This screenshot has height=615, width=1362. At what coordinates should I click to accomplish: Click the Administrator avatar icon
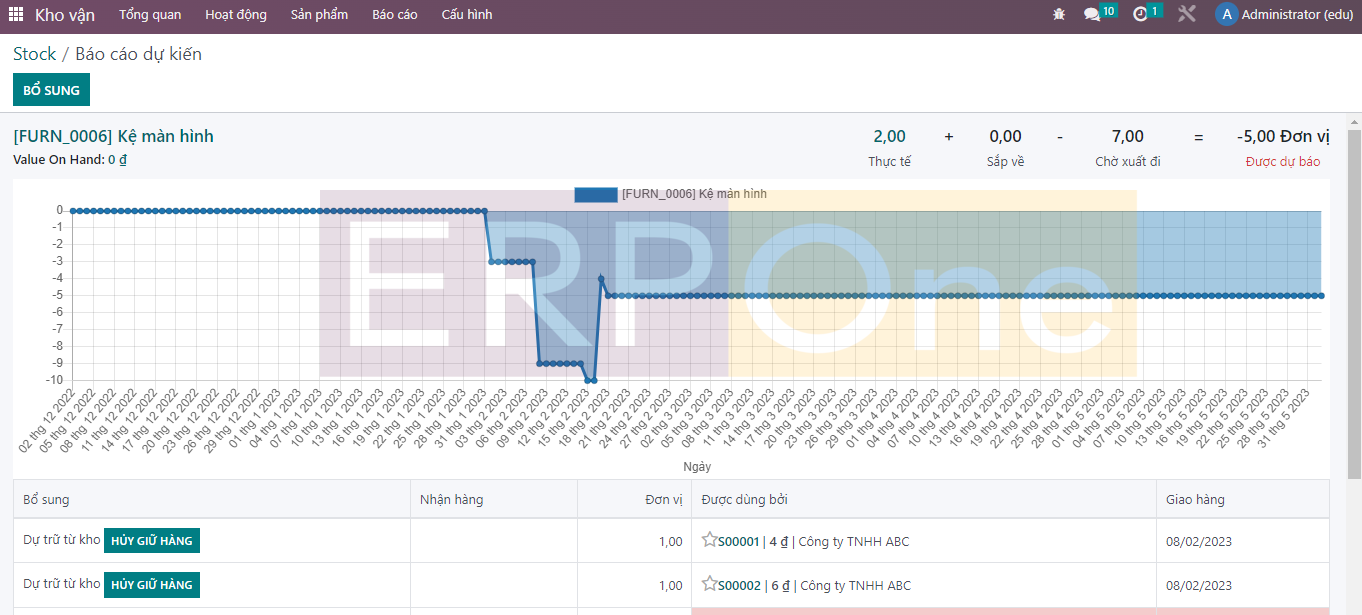tap(1226, 15)
